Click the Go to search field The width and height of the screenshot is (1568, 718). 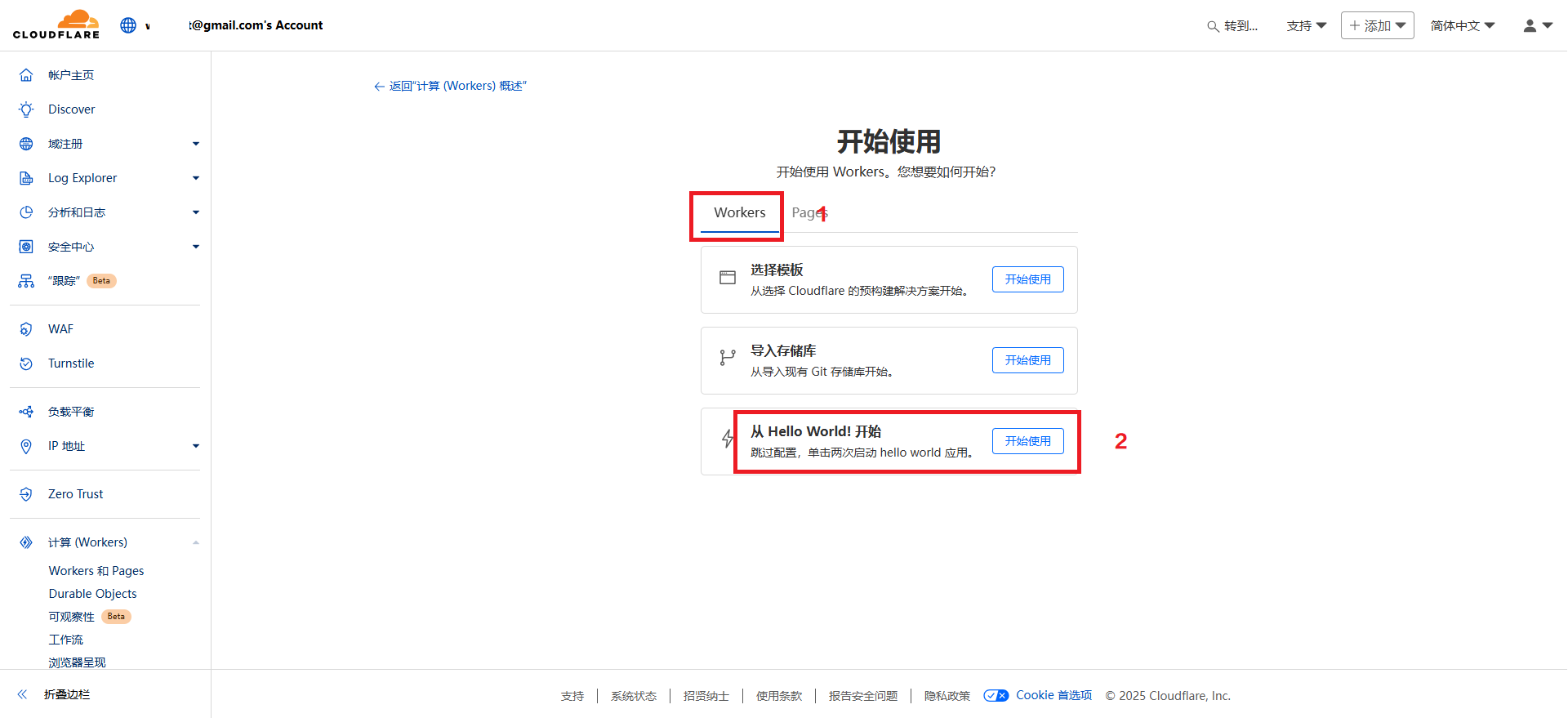1232,26
